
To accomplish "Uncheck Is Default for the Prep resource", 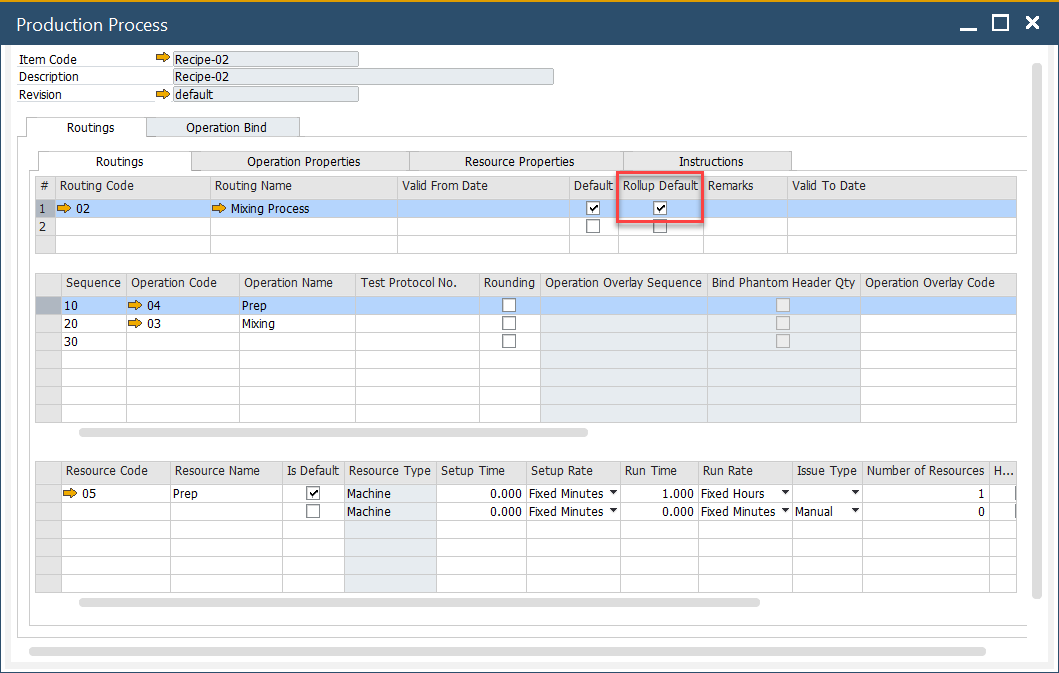I will pyautogui.click(x=313, y=492).
